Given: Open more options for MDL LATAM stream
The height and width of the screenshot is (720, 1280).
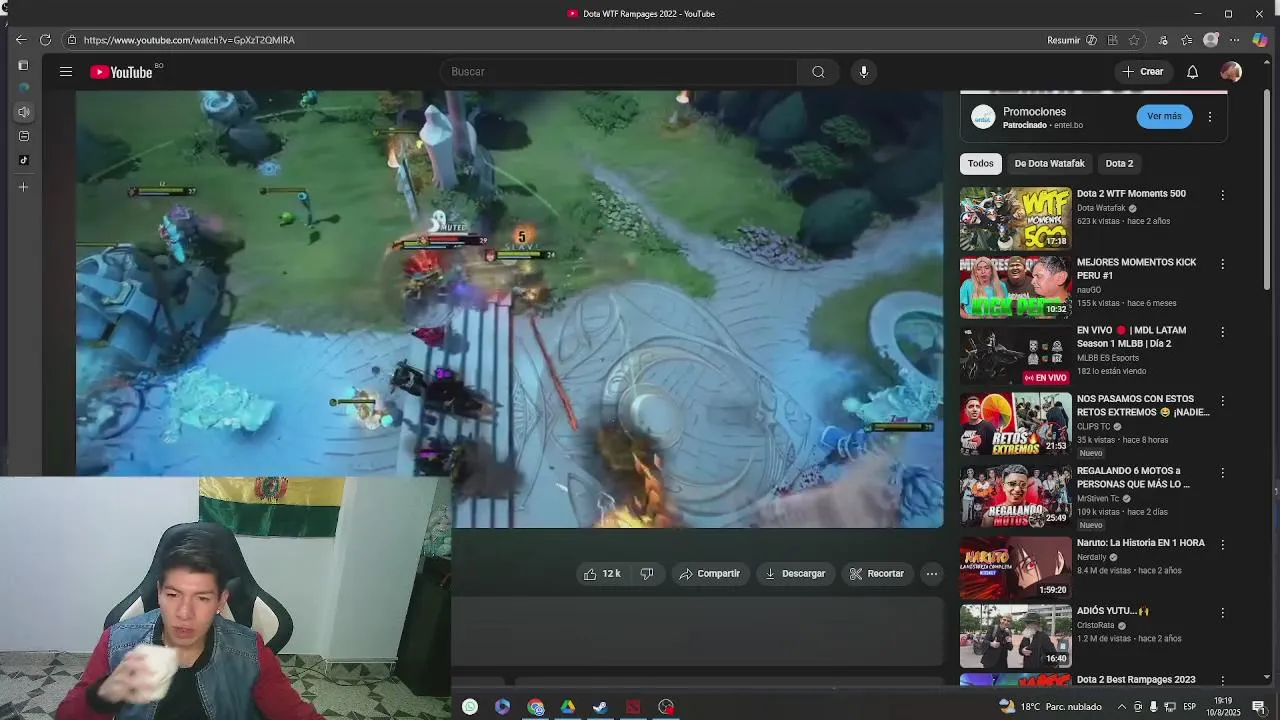Looking at the screenshot, I should [x=1222, y=332].
